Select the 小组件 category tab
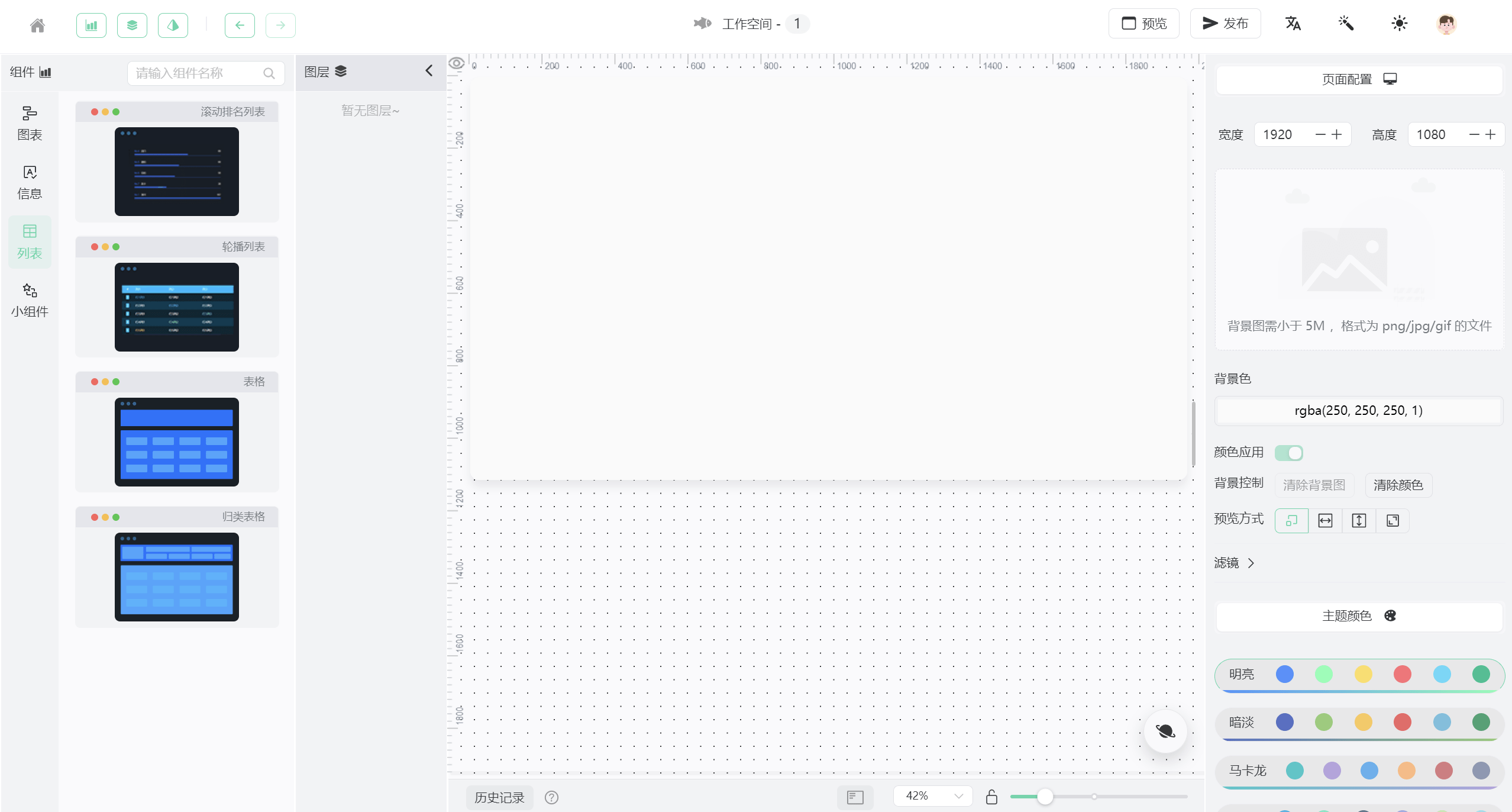This screenshot has height=812, width=1512. [30, 300]
